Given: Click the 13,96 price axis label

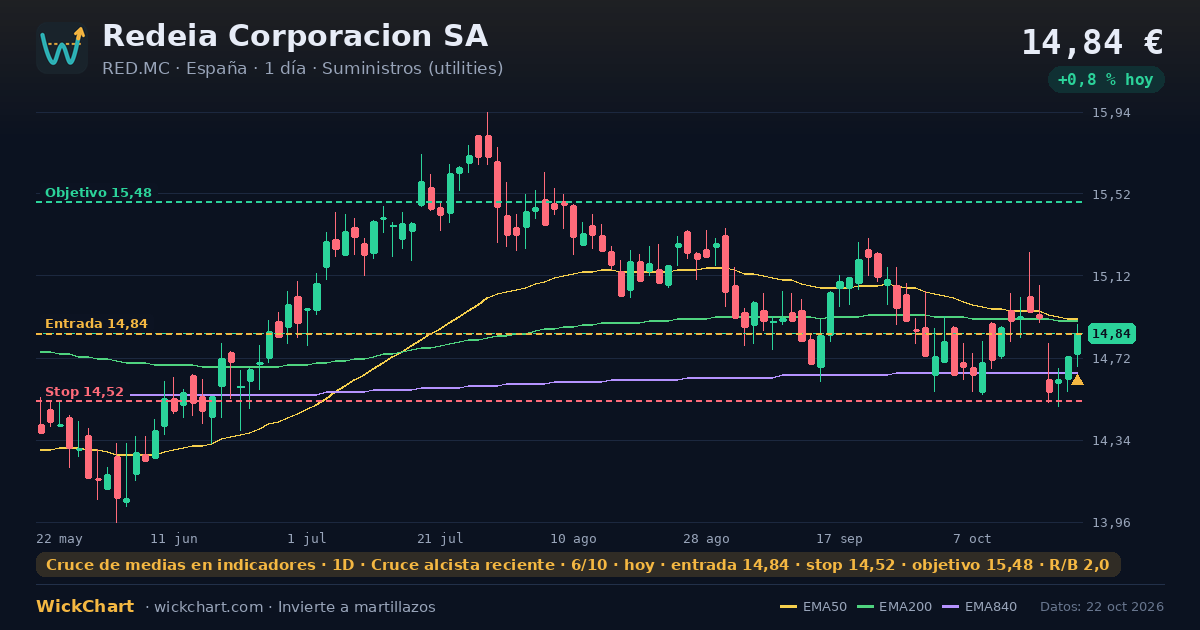Looking at the screenshot, I should coord(1111,522).
